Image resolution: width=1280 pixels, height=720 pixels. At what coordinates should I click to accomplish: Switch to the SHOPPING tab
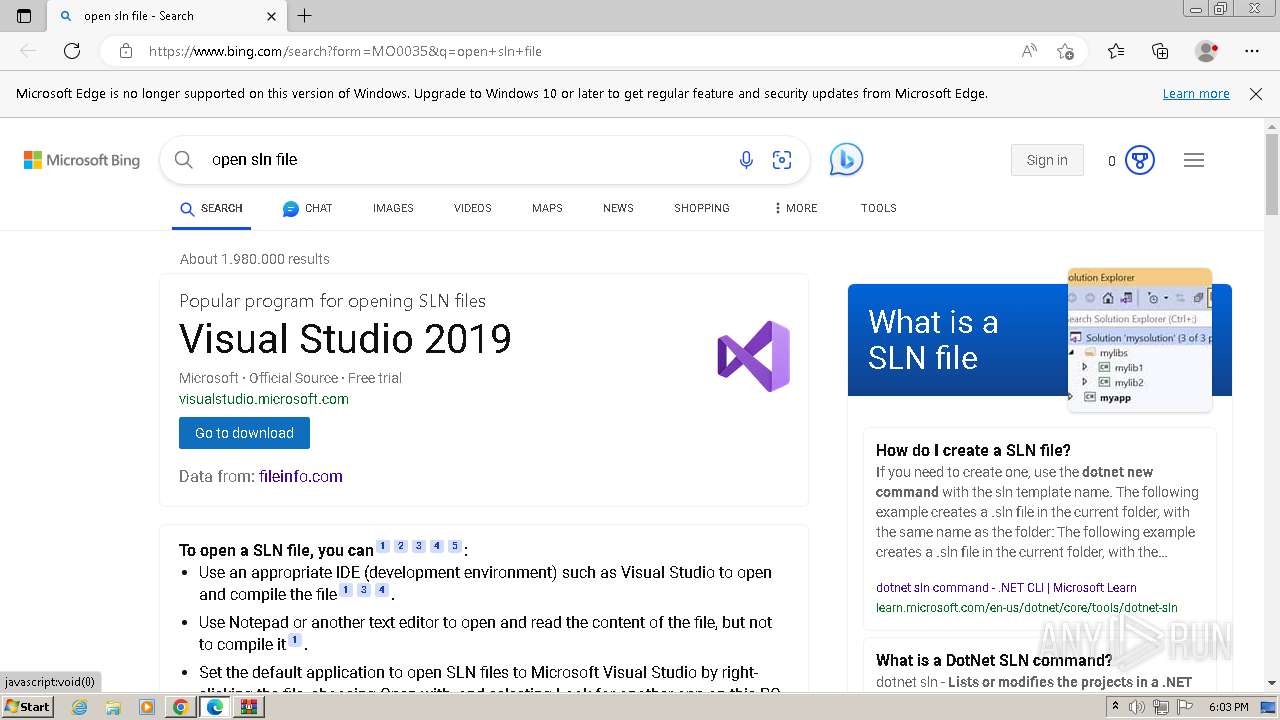pos(701,209)
